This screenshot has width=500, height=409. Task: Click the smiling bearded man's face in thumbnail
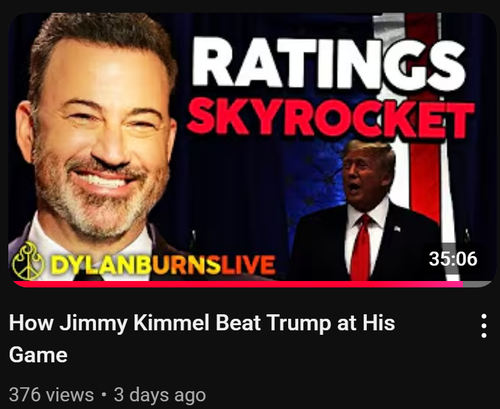(x=100, y=140)
